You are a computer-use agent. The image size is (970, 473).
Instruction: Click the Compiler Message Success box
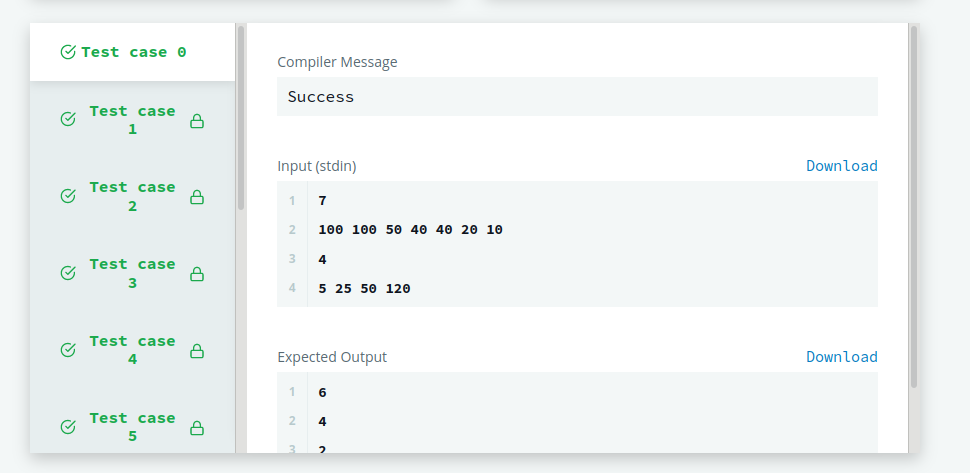pos(577,96)
